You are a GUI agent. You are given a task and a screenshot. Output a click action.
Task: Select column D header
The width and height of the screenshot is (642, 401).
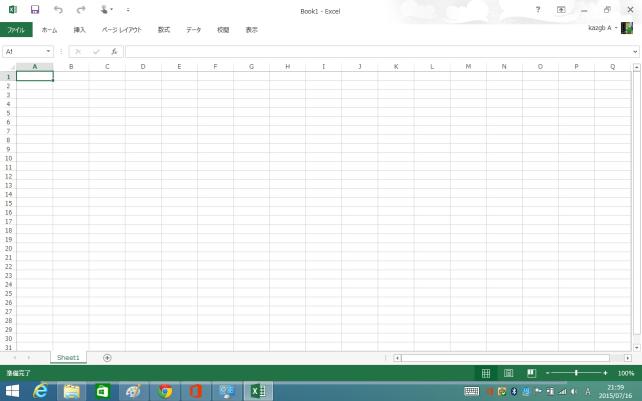pos(143,66)
